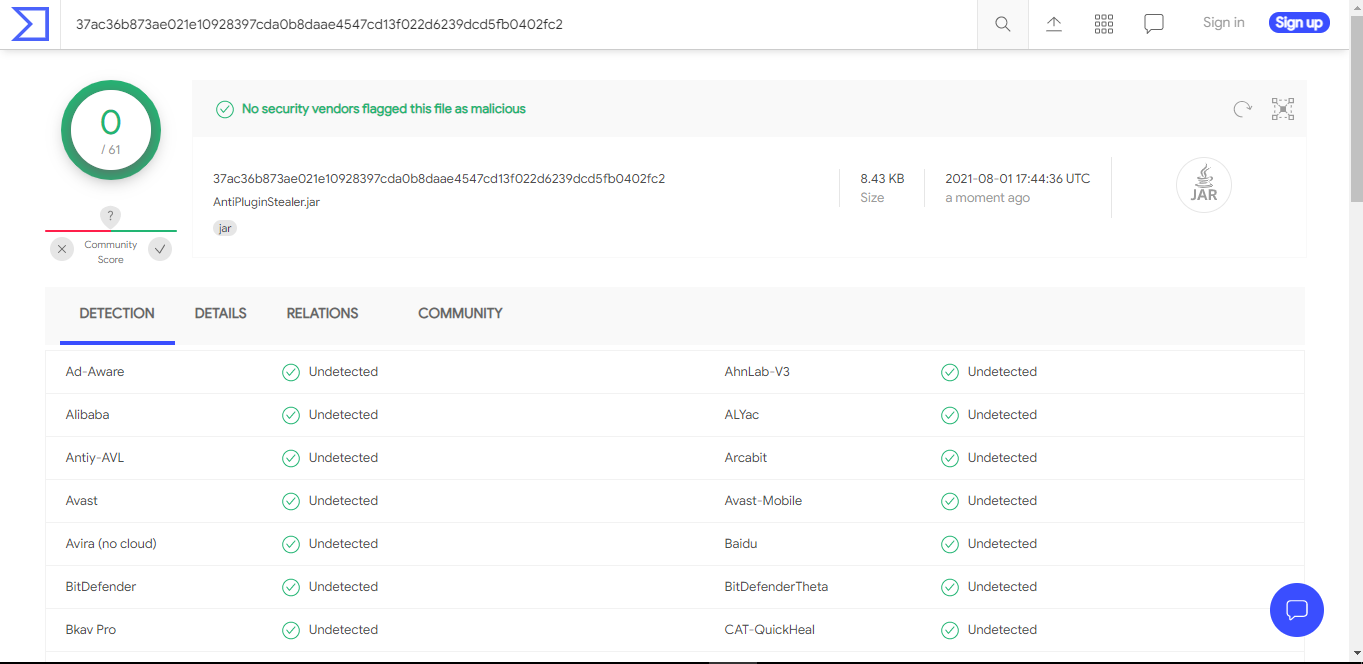Switch to the RELATIONS tab
This screenshot has height=664, width=1363.
(x=322, y=313)
